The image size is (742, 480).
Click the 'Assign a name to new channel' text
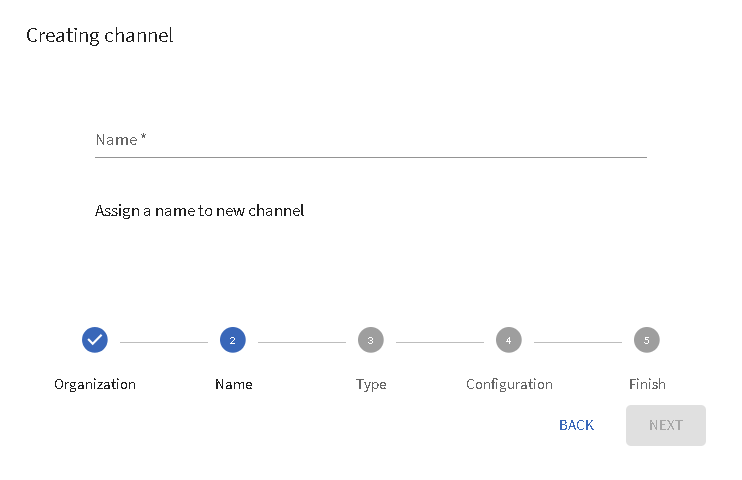pyautogui.click(x=199, y=211)
